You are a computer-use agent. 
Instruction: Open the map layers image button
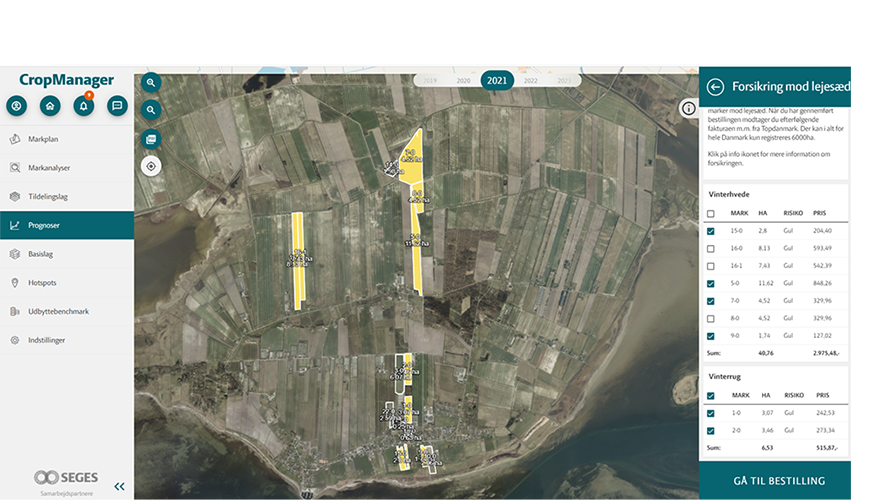(151, 139)
